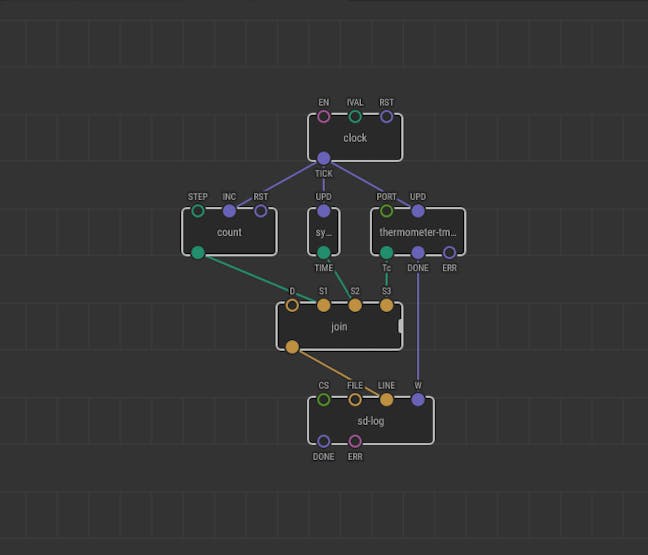Click the Tc output pin of thermometer
Image resolution: width=648 pixels, height=555 pixels.
click(x=386, y=252)
